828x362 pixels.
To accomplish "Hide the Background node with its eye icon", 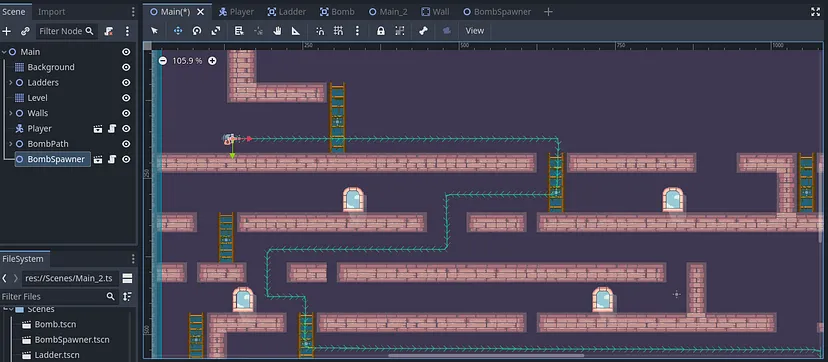I will click(126, 67).
